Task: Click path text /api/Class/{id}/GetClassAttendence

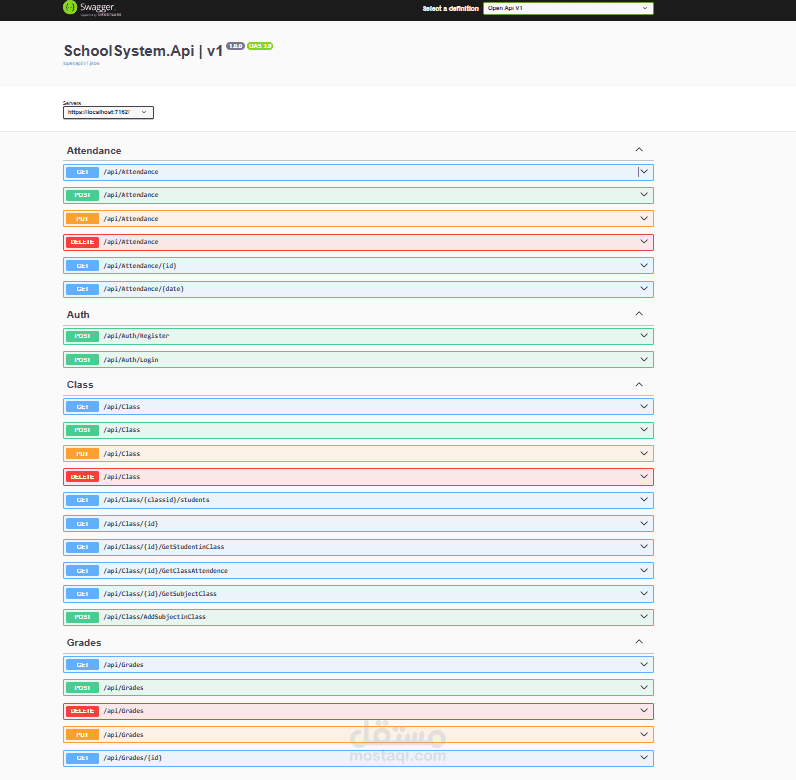Action: coord(165,571)
